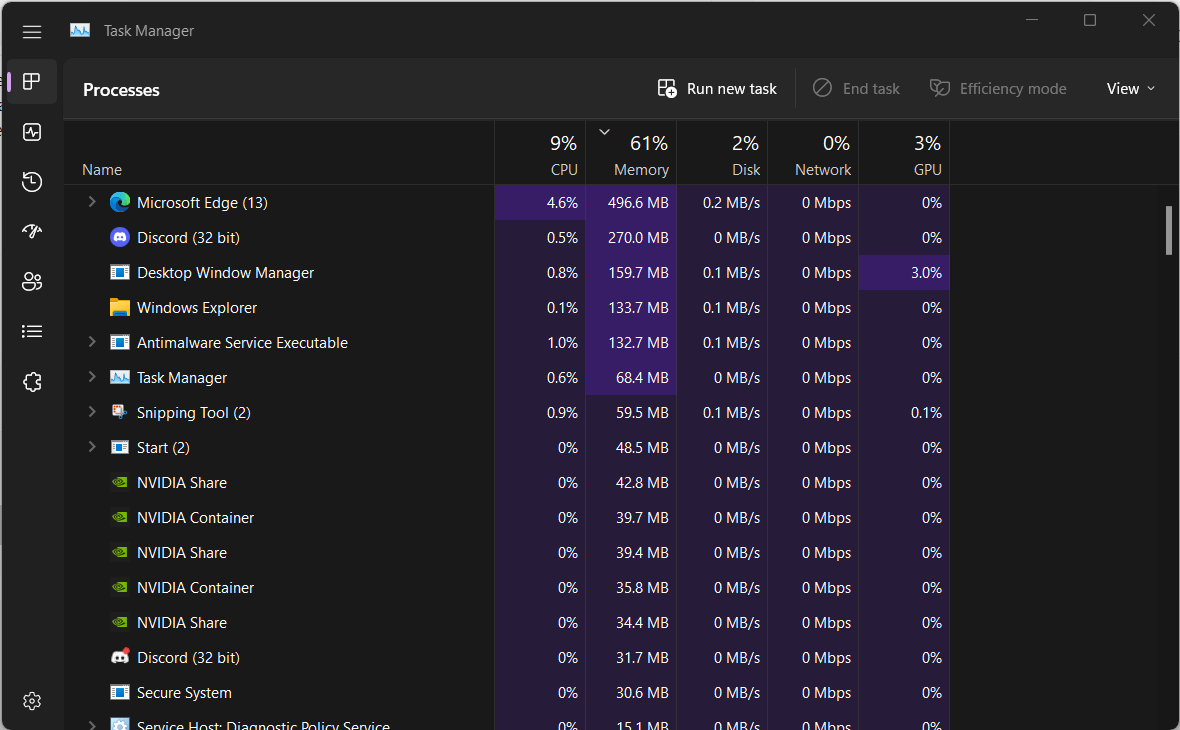Click the 68.4 MB memory cell
Screen dimensions: 1180x730
631,377
